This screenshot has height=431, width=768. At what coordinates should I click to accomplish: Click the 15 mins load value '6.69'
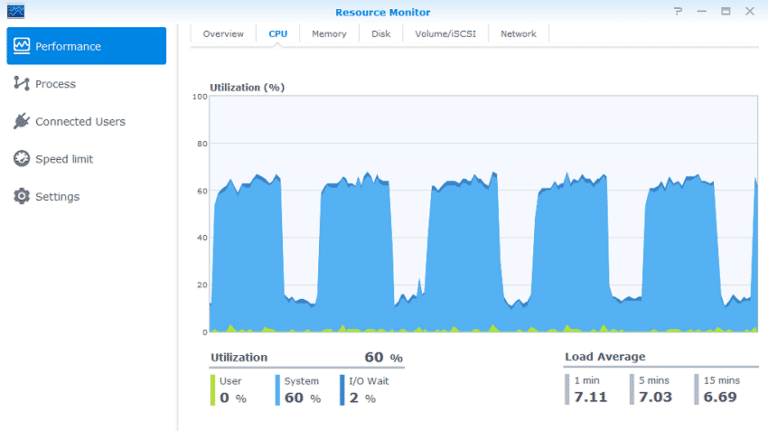coord(720,397)
